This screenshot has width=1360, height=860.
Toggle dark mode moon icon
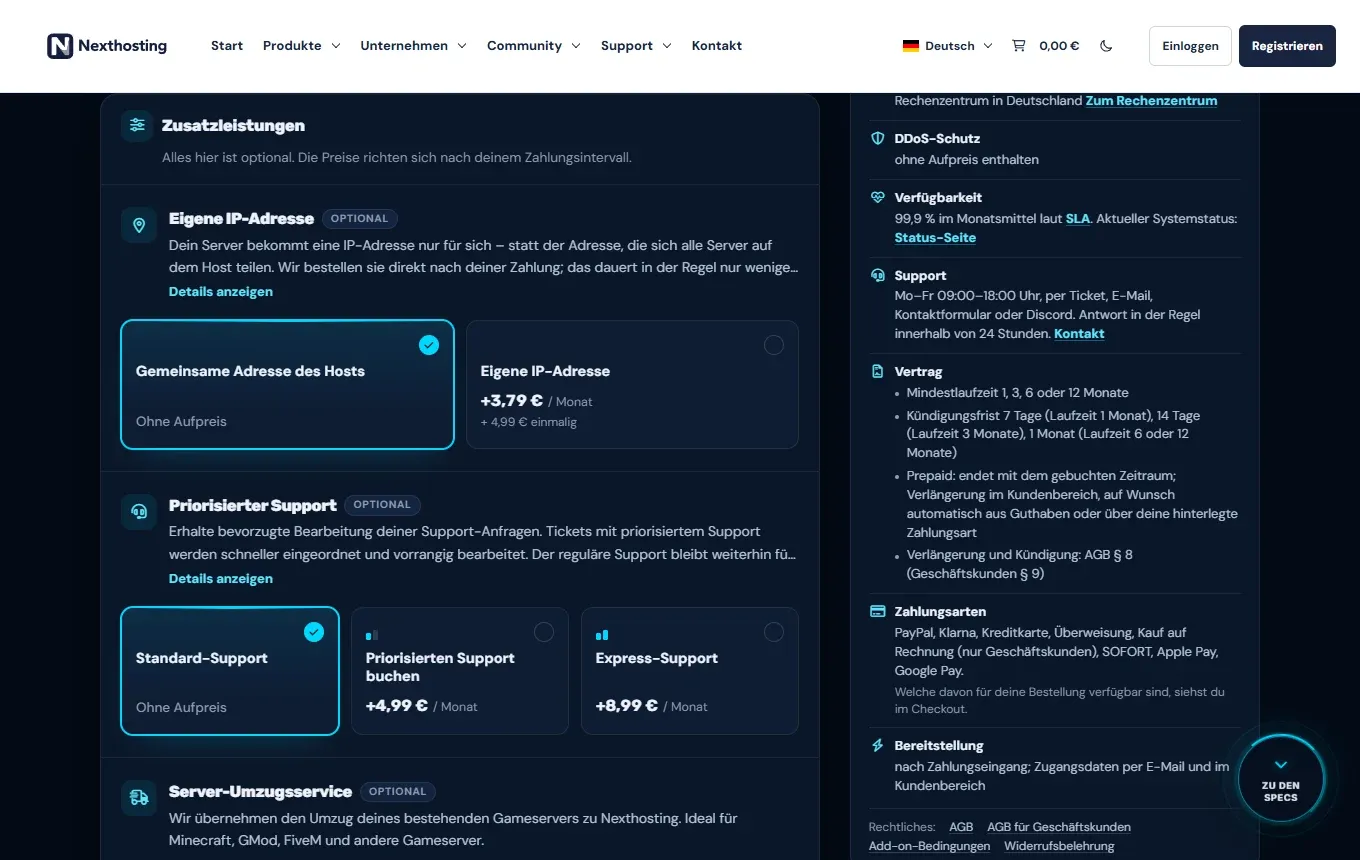click(x=1106, y=46)
